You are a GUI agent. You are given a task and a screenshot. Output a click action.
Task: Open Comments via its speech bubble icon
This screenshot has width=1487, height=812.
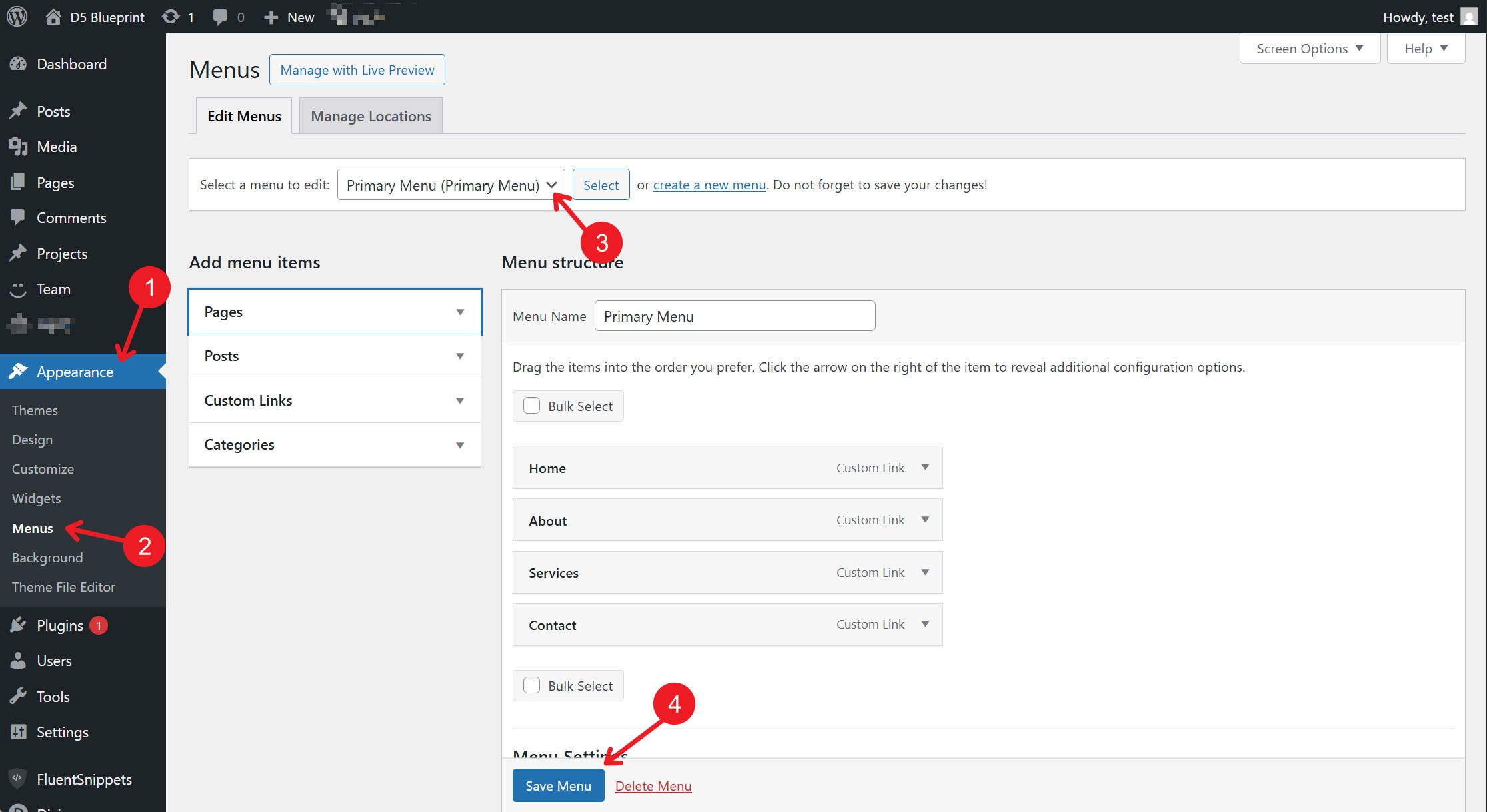[18, 218]
